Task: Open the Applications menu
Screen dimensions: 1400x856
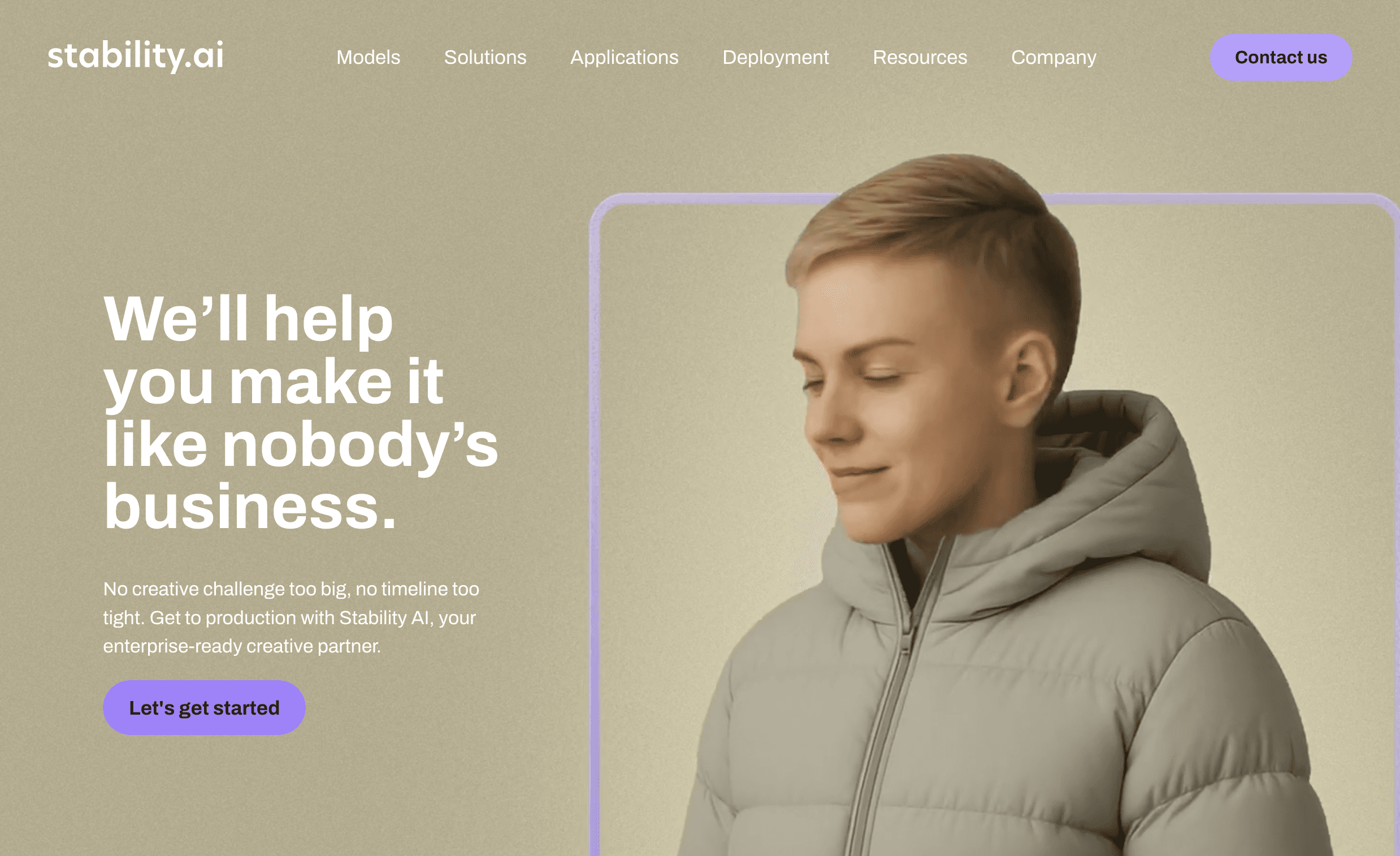Action: pos(625,58)
